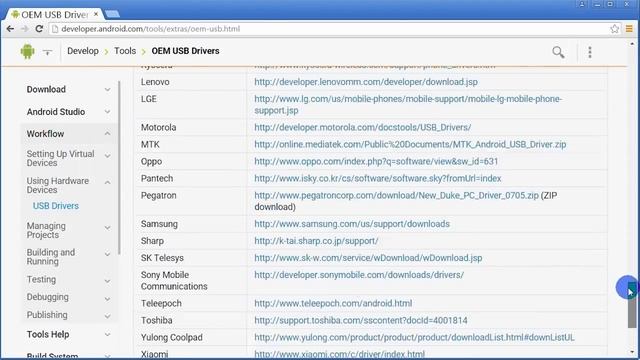Expand the Testing section chevron
640x360 pixels.
(107, 281)
